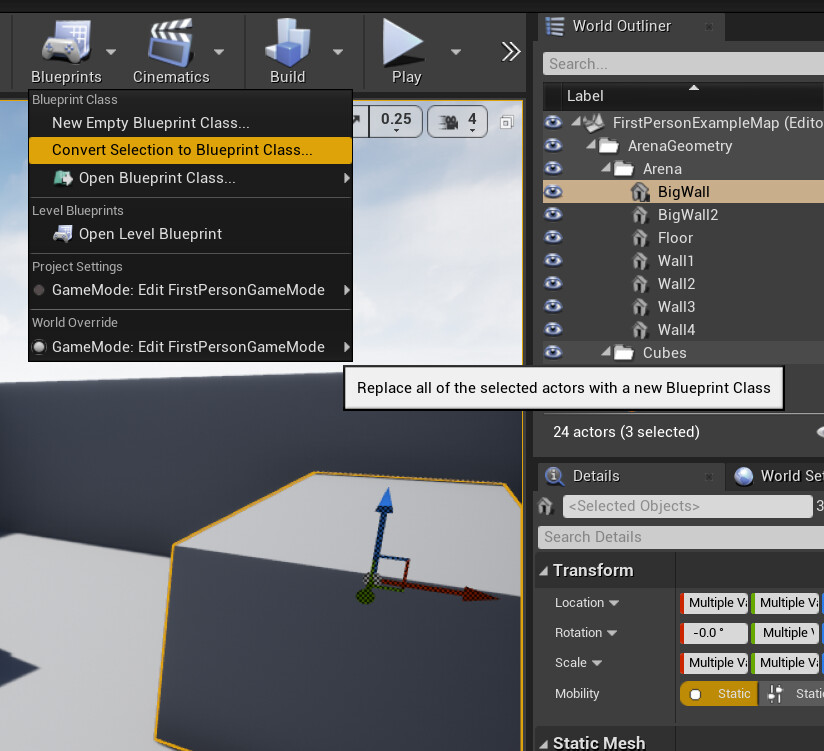The width and height of the screenshot is (824, 751).
Task: Click the Rotation X value field
Action: click(x=716, y=633)
